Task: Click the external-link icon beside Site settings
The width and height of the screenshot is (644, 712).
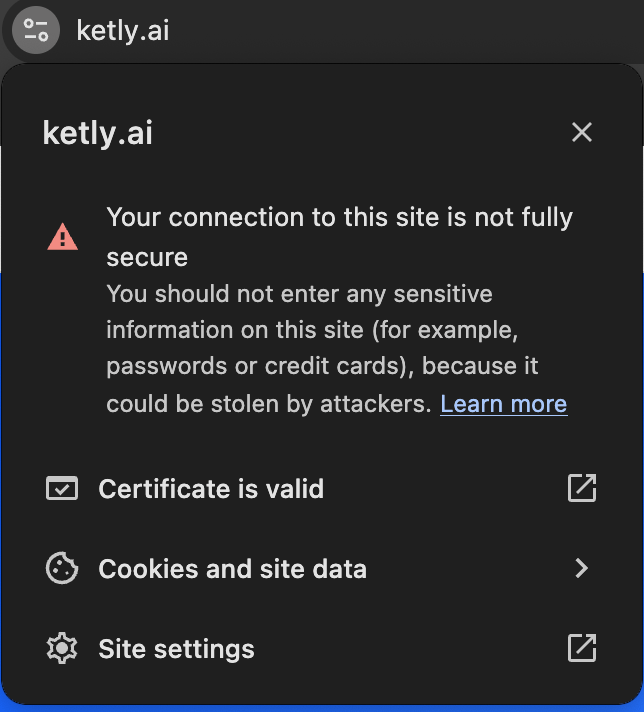Action: point(582,648)
